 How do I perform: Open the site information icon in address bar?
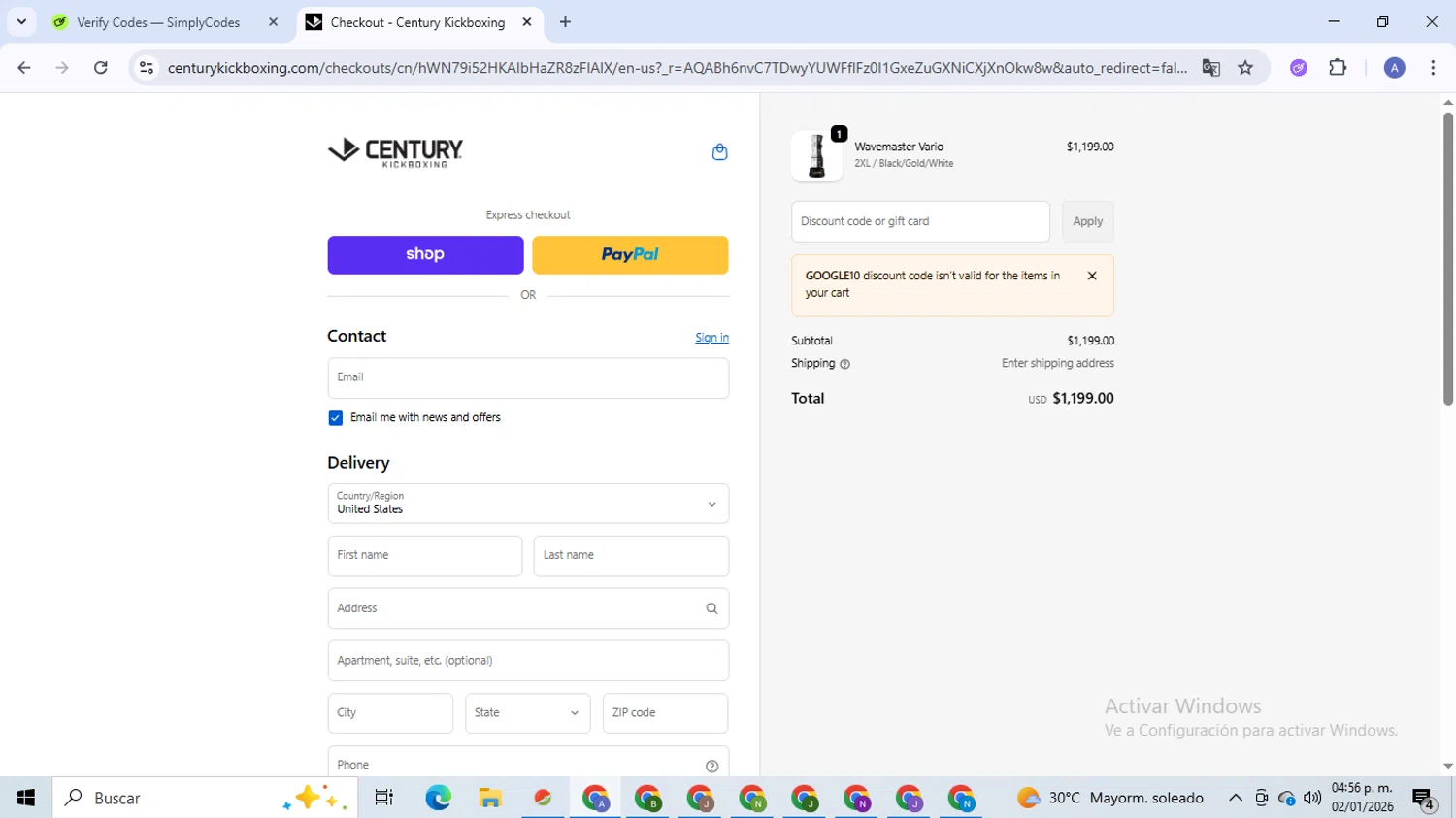147,68
